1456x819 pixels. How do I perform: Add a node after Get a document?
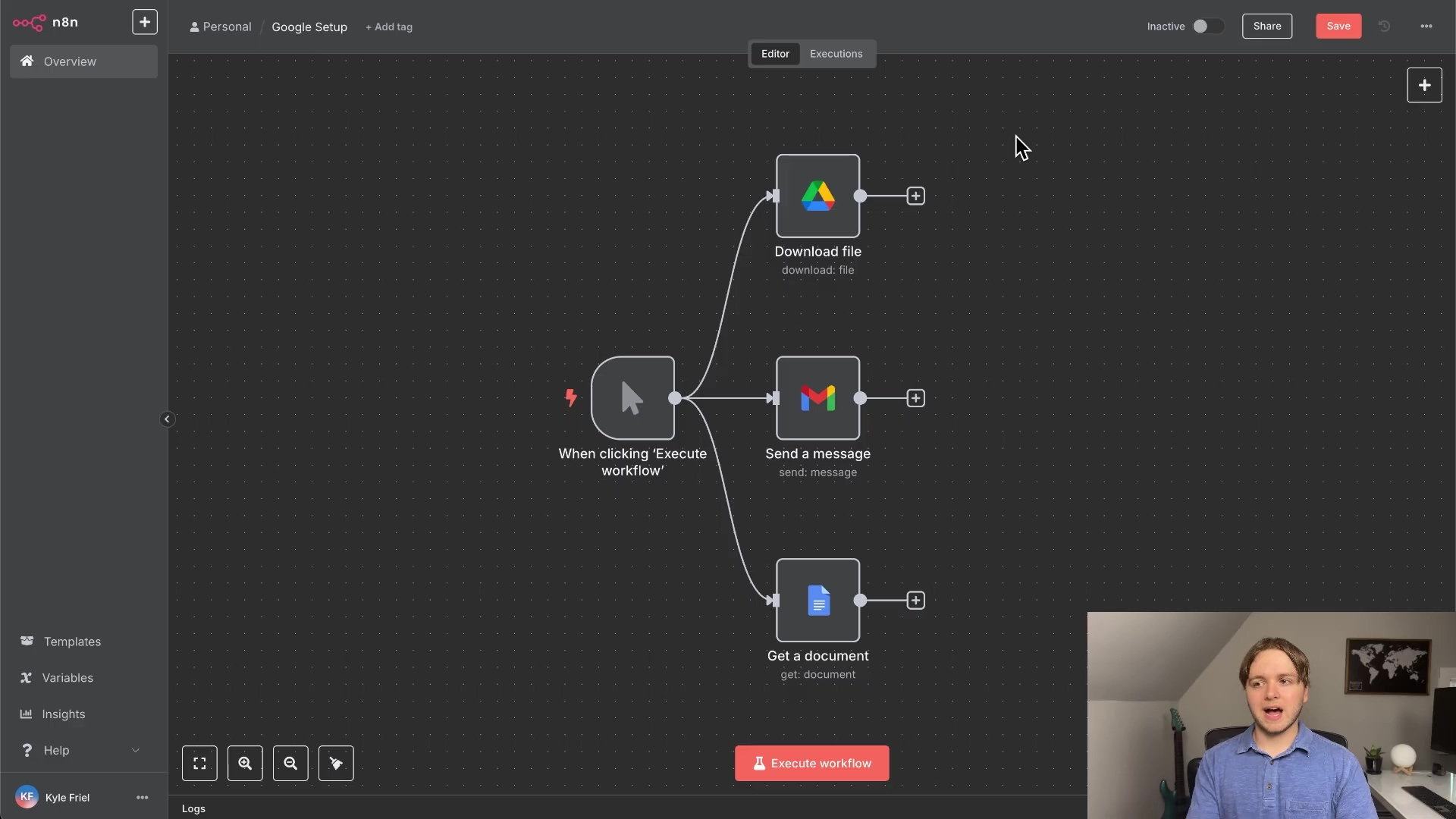click(915, 601)
